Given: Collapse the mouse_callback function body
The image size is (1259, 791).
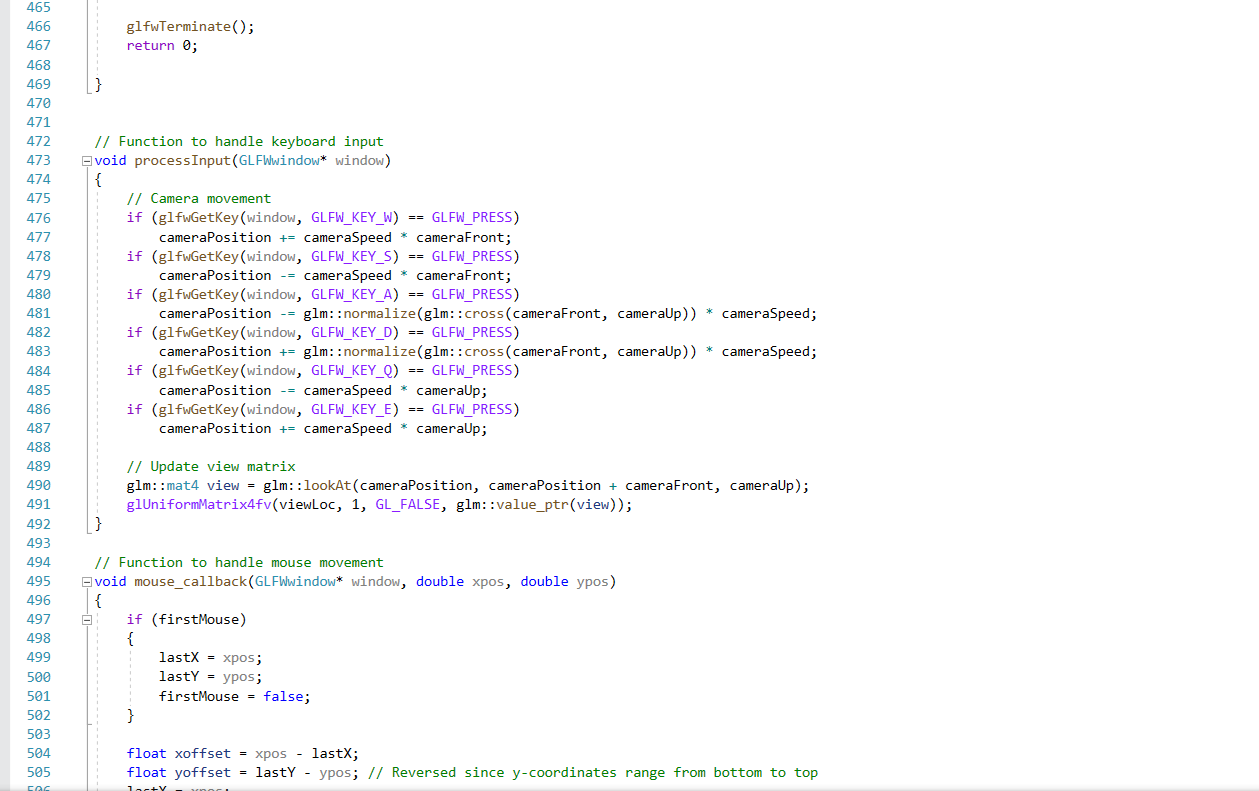Looking at the screenshot, I should tap(86, 581).
